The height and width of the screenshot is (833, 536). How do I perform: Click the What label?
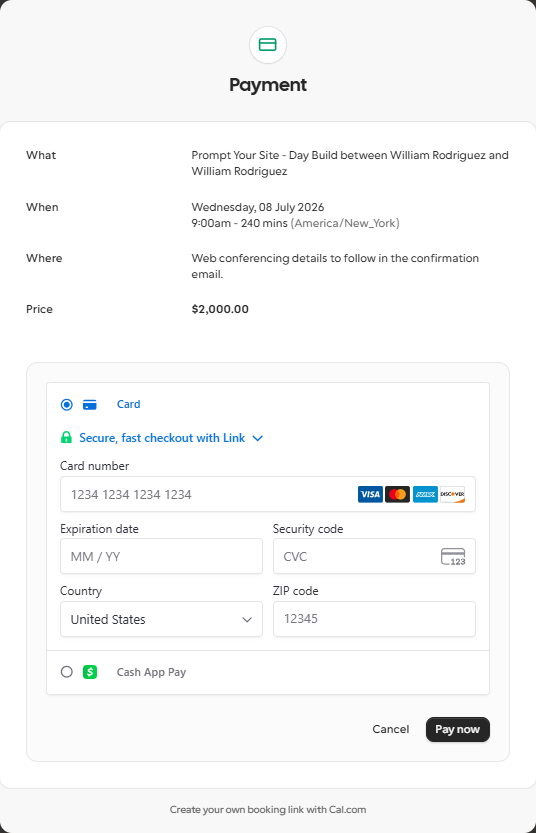coord(41,155)
